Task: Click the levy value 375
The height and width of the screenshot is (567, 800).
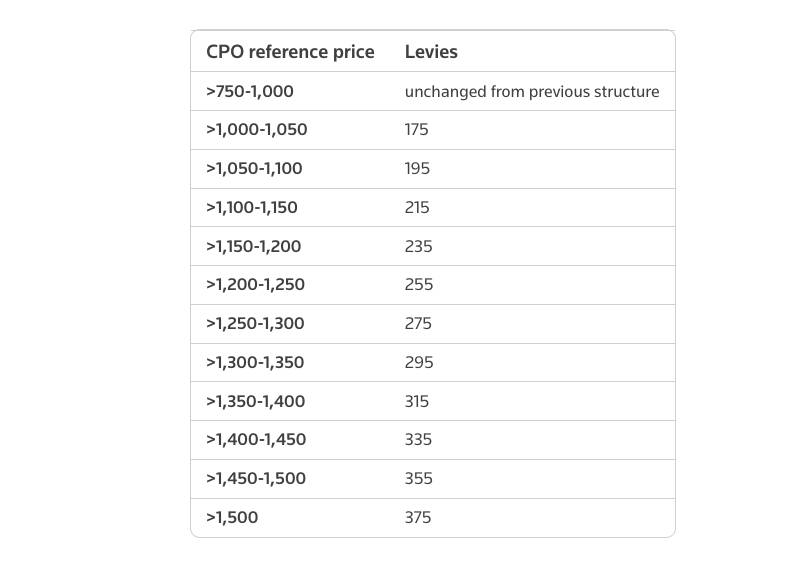Action: (418, 518)
